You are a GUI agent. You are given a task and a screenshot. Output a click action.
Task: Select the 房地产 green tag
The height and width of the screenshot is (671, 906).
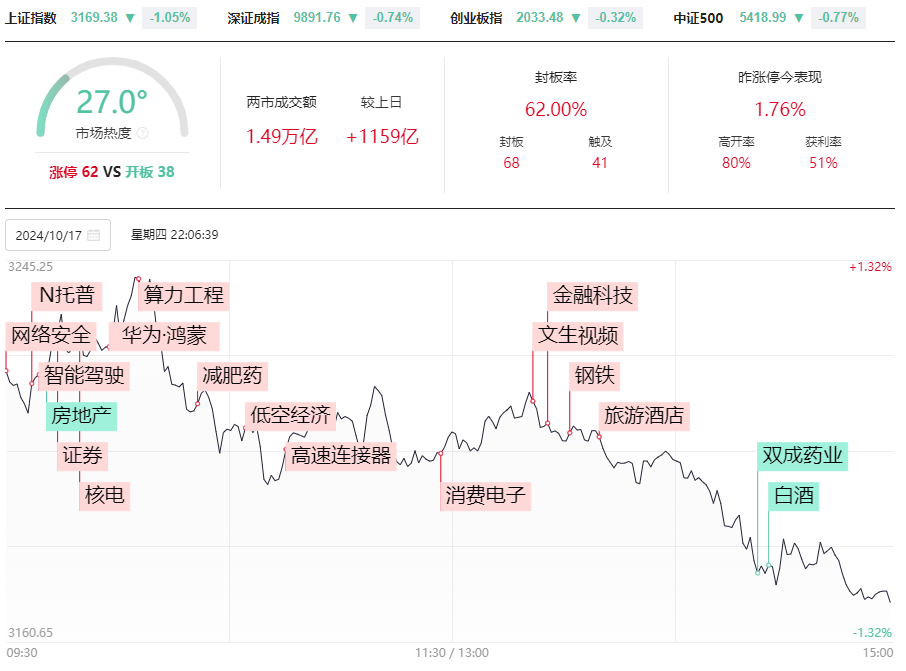(81, 416)
